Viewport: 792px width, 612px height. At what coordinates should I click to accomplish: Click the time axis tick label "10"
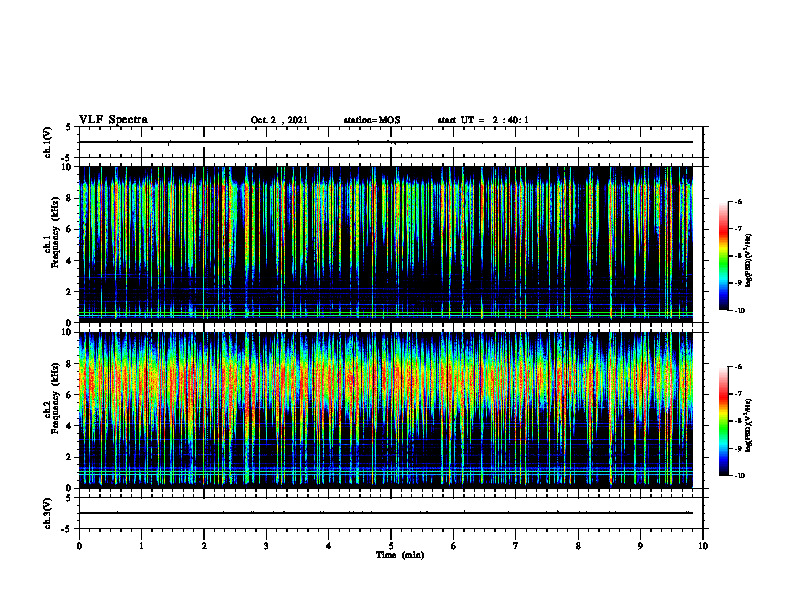(703, 546)
